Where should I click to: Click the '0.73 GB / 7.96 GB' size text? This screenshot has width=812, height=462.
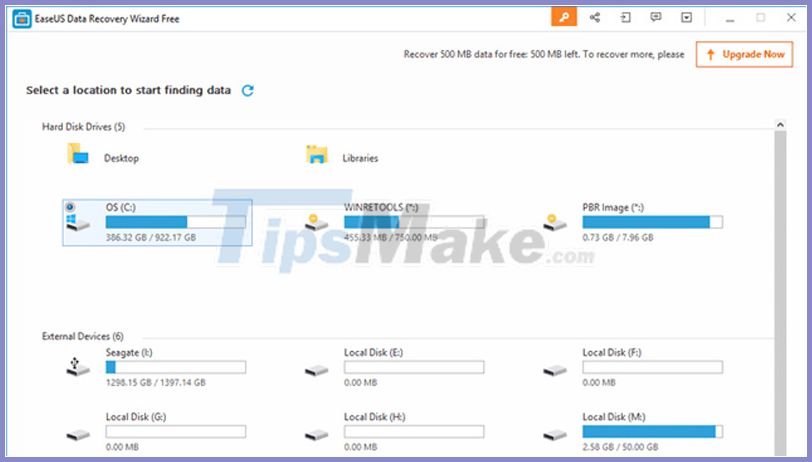(x=618, y=238)
